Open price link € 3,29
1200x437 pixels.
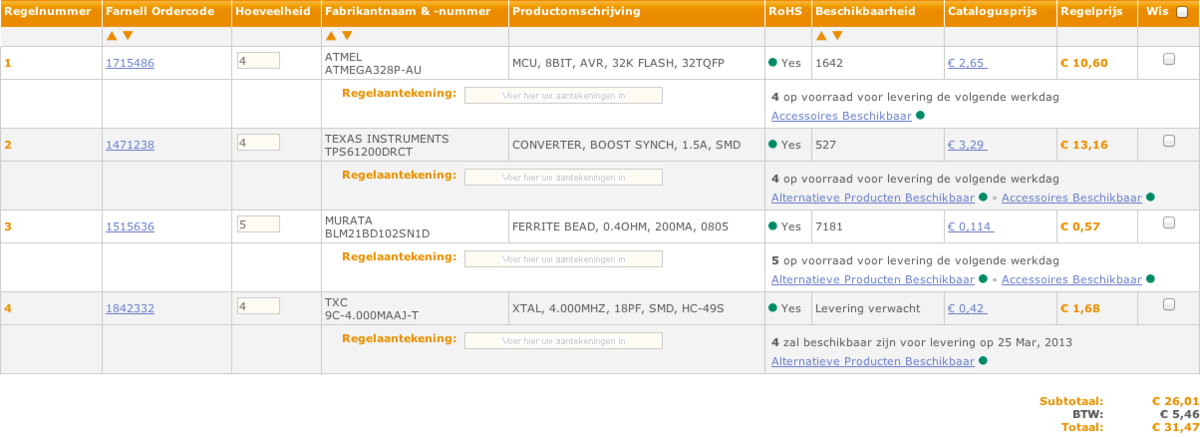pos(967,145)
